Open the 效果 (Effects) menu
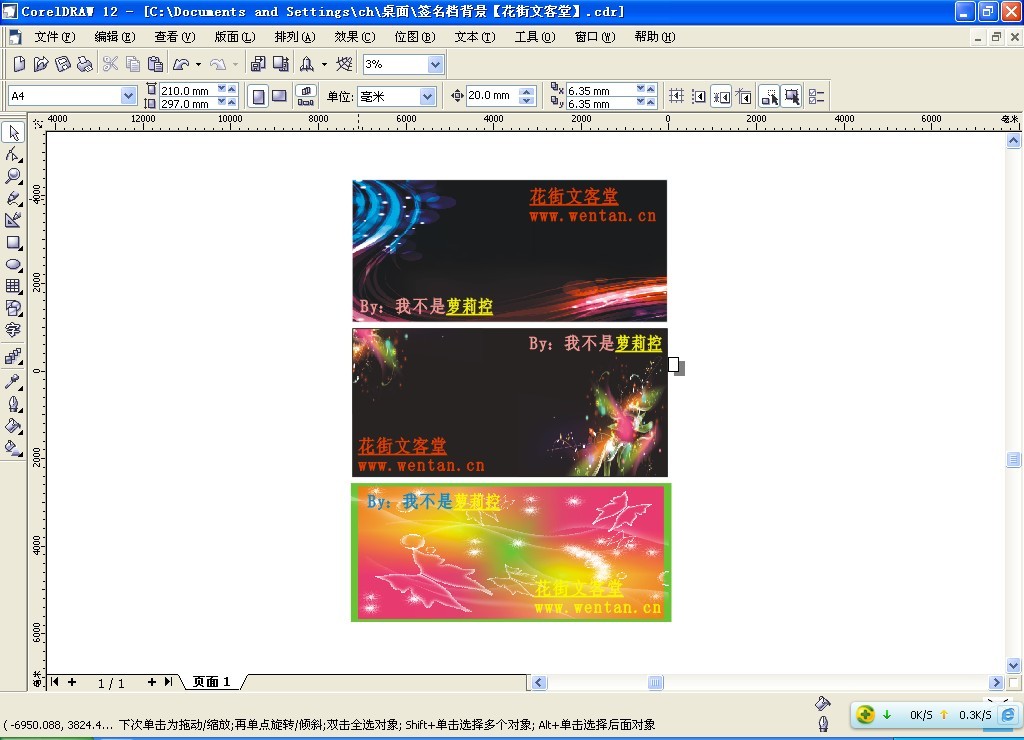 coord(354,37)
